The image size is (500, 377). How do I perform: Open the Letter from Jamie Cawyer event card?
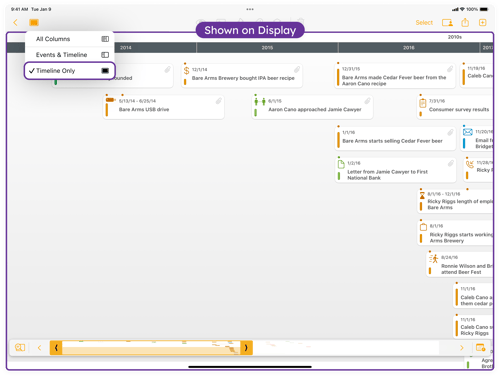tap(395, 170)
